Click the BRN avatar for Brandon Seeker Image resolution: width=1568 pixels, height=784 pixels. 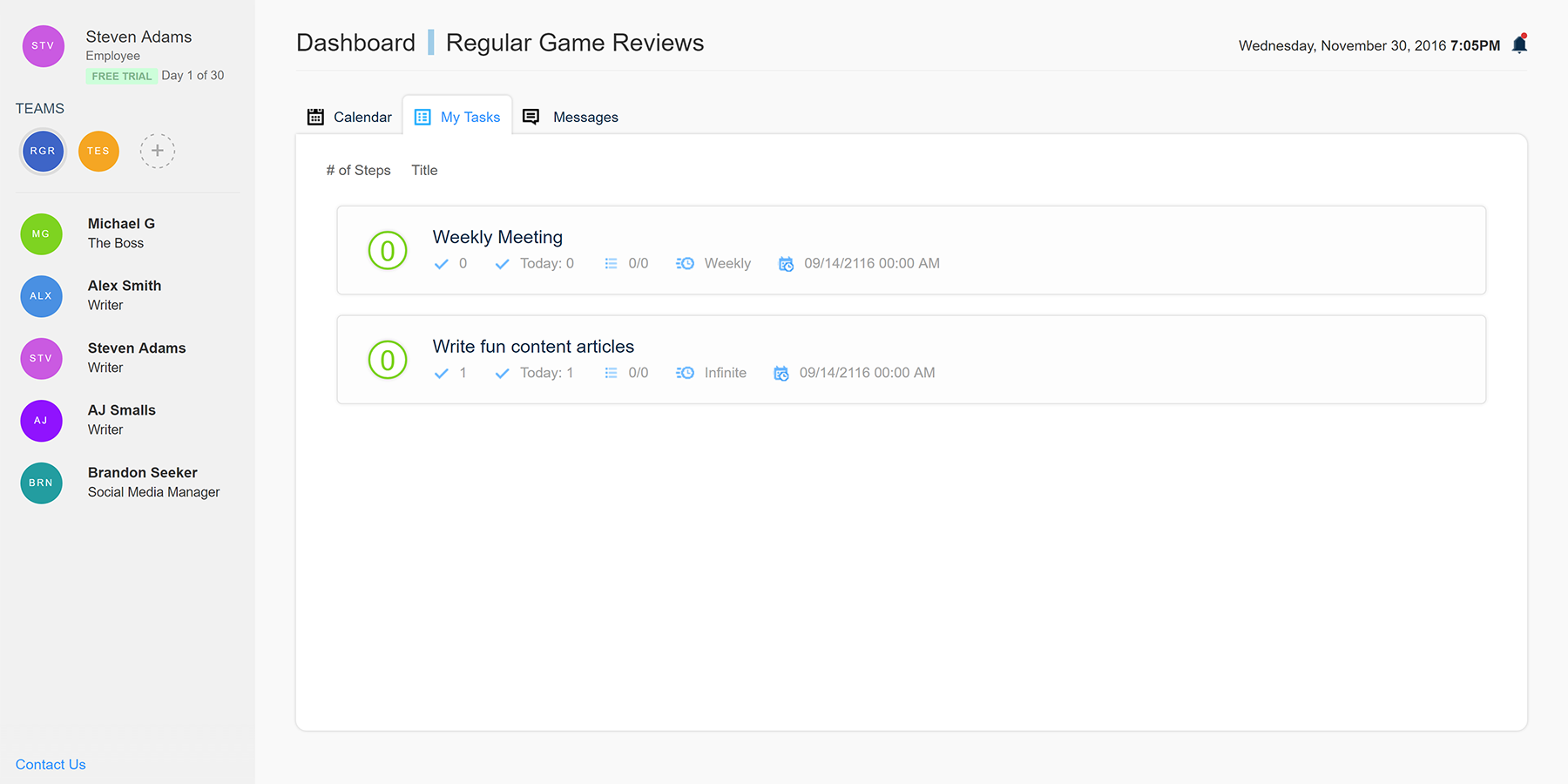coord(41,483)
